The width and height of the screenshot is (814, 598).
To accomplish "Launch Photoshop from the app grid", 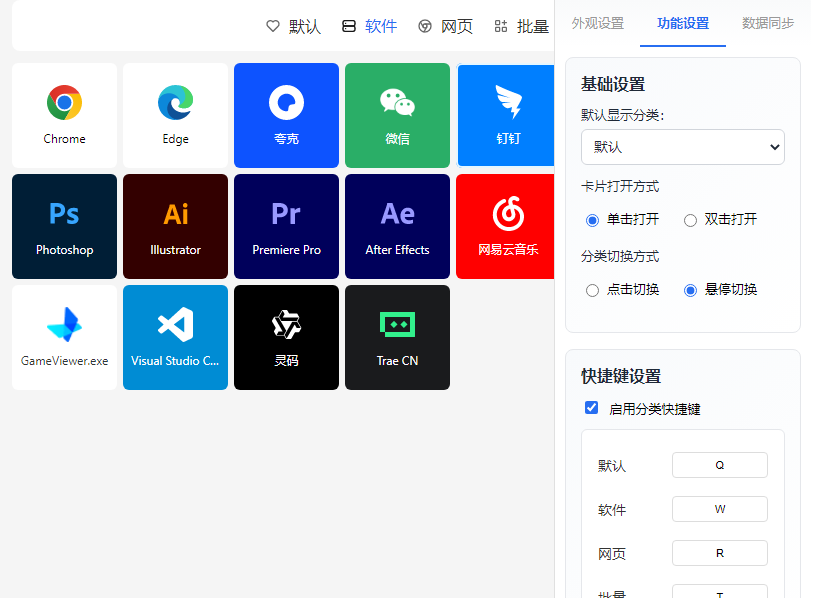I will (x=64, y=226).
